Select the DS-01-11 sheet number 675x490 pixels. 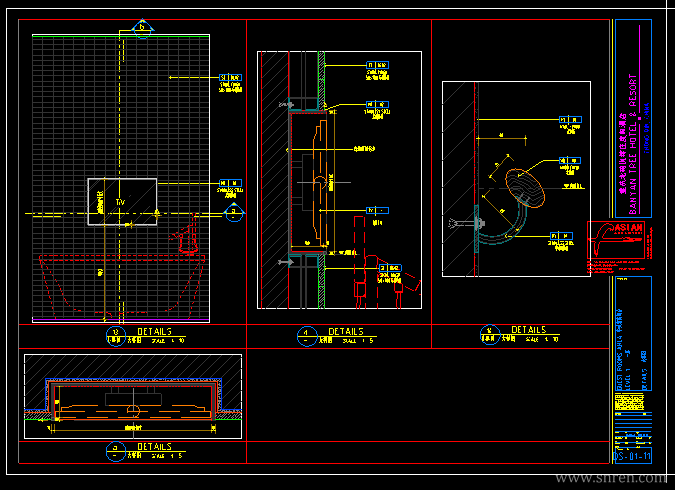(632, 456)
